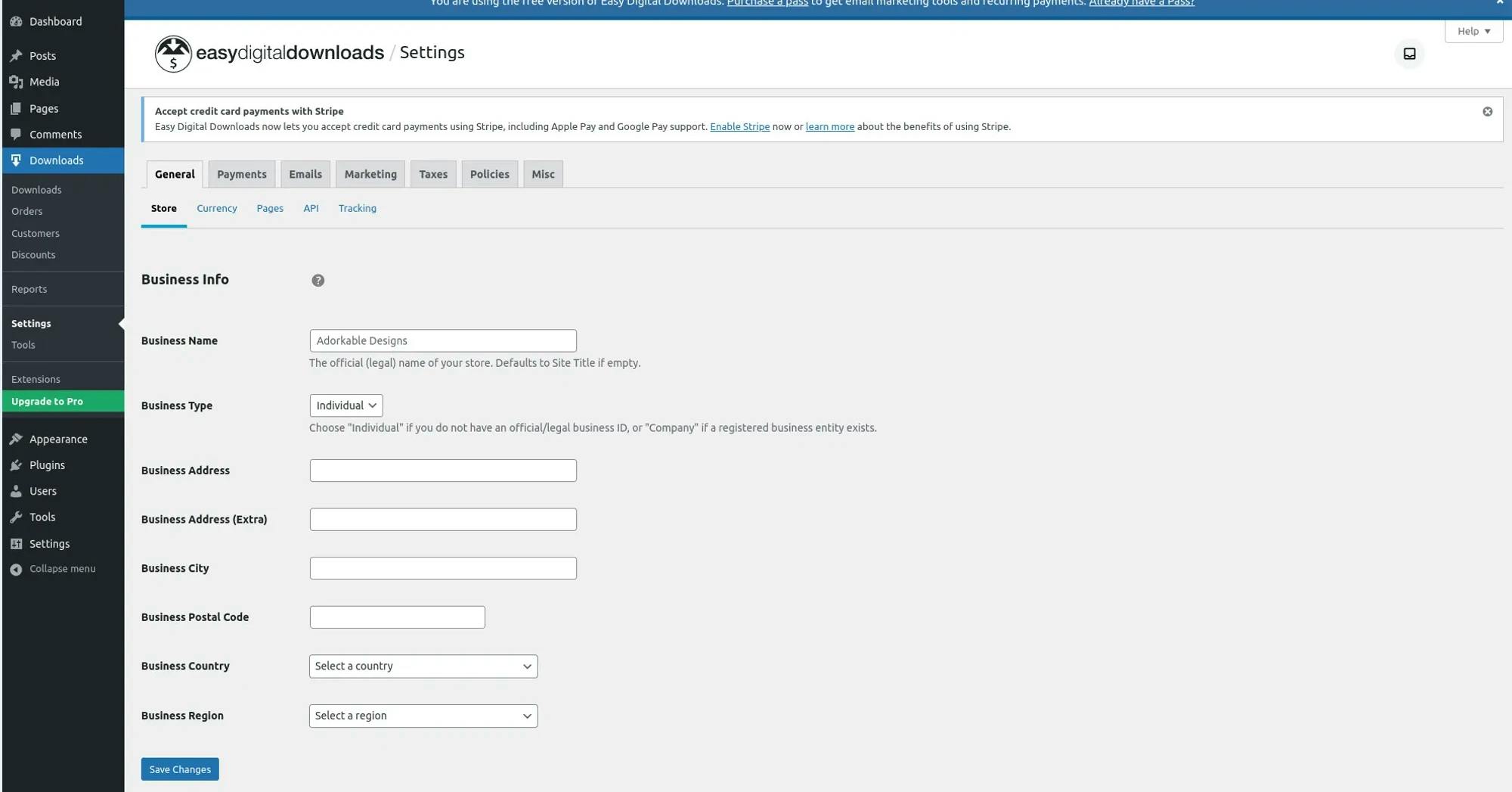The image size is (1512, 792).
Task: Select the Pages sub-tab under General
Action: [x=270, y=208]
